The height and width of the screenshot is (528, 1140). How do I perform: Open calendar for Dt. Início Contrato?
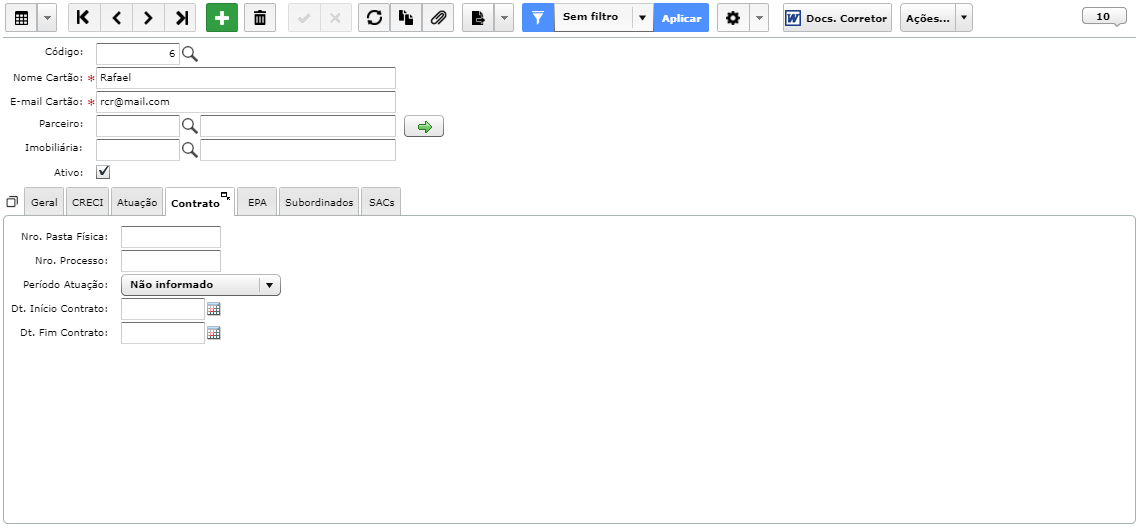[214, 309]
